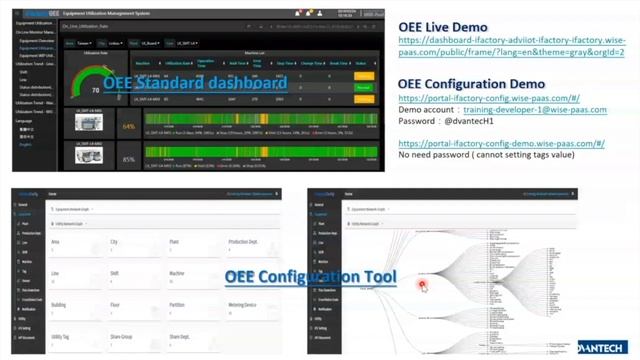The height and width of the screenshot is (360, 640).
Task: Expand On-Line Monitor Management in the dashboard sidebar
Action: pyautogui.click(x=35, y=32)
